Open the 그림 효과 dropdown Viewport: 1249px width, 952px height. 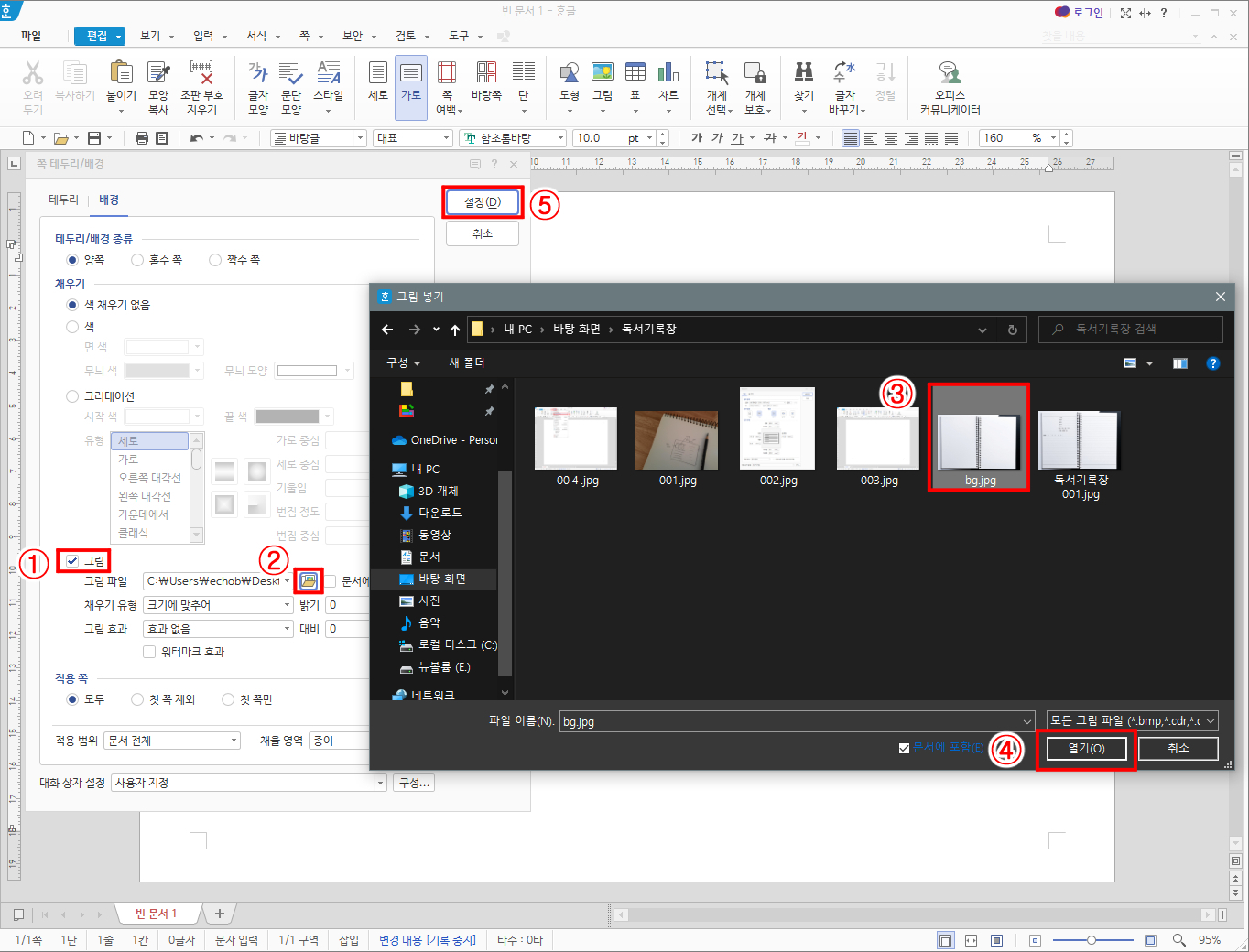point(218,629)
